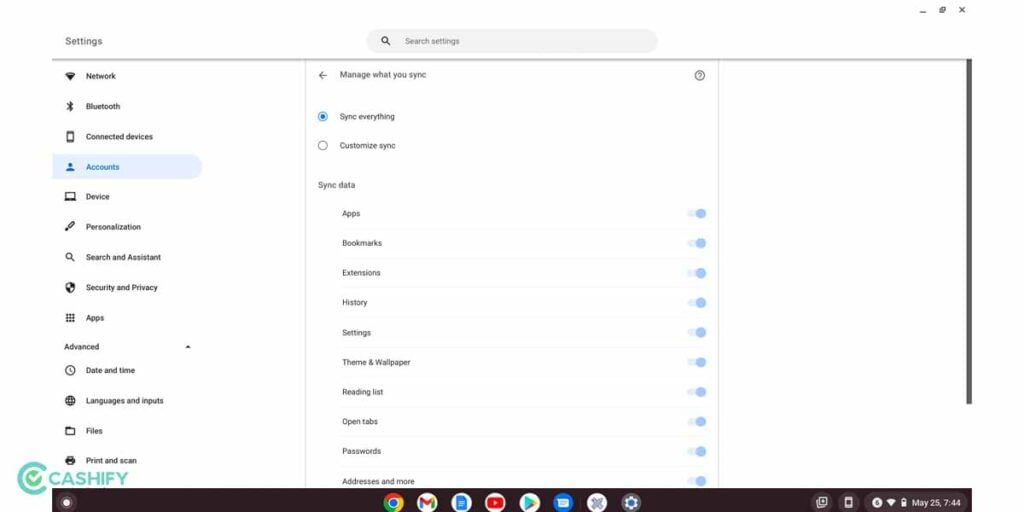Open YouTube from the shelf
Image resolution: width=1024 pixels, height=512 pixels.
point(495,502)
